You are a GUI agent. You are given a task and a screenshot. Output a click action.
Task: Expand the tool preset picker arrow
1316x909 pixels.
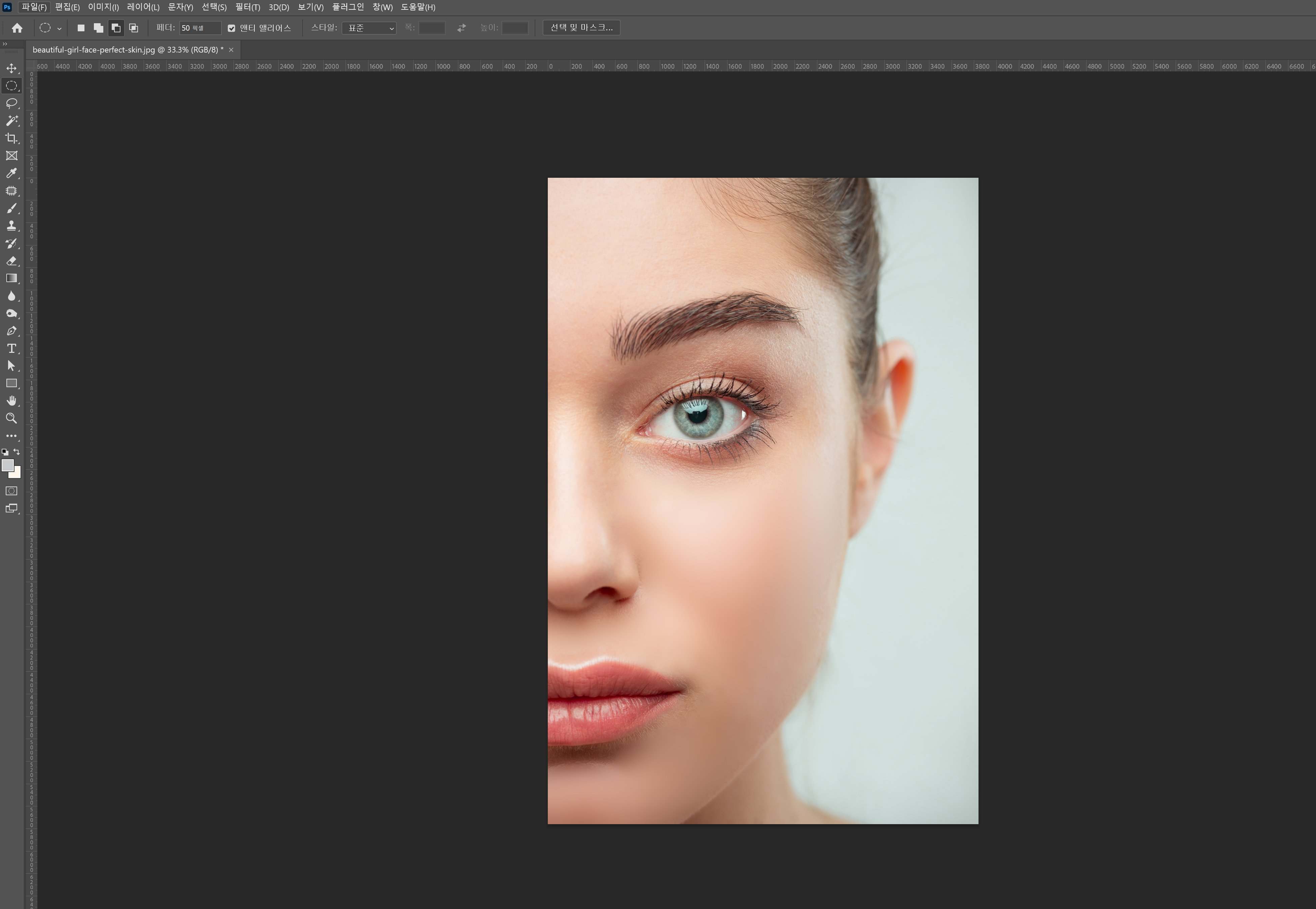[x=59, y=29]
